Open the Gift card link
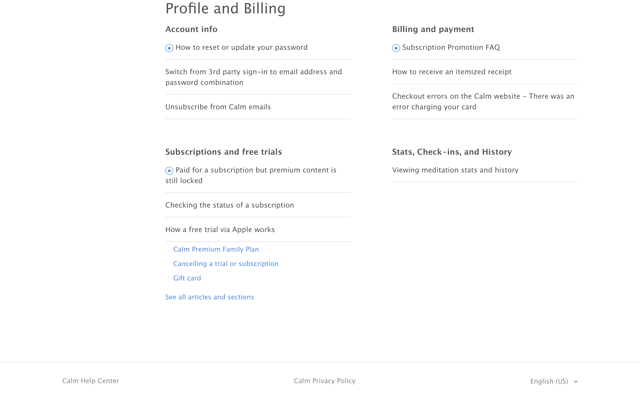Screen dimensions: 640x400 [187, 278]
